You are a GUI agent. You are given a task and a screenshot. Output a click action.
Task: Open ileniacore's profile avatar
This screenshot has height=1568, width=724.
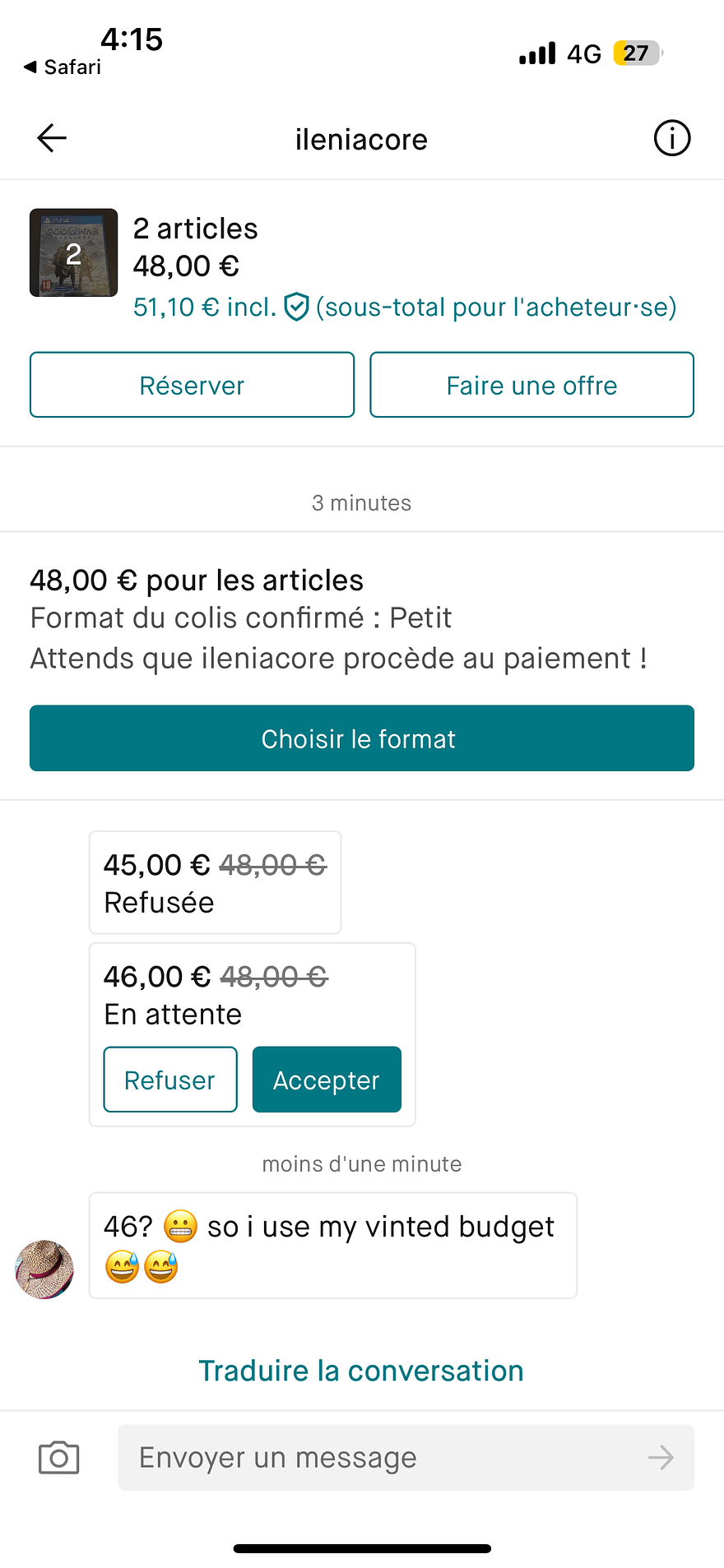[x=44, y=1270]
